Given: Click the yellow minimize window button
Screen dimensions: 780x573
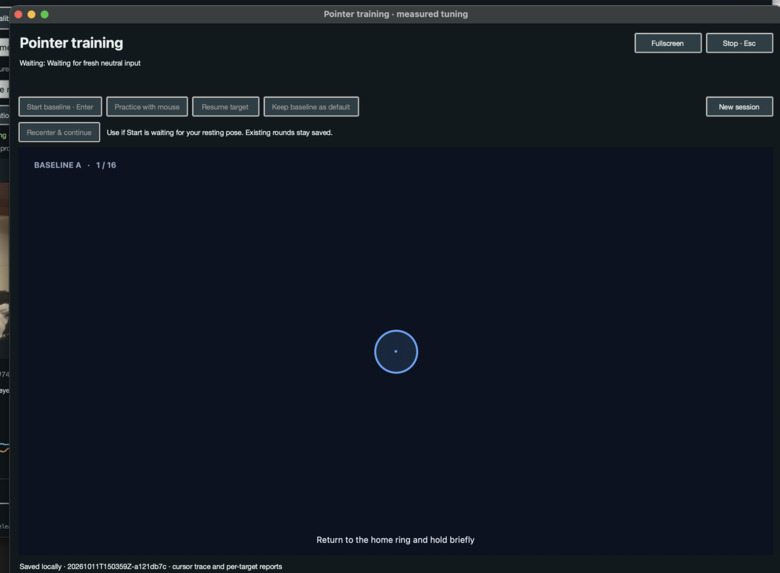Looking at the screenshot, I should coord(31,14).
